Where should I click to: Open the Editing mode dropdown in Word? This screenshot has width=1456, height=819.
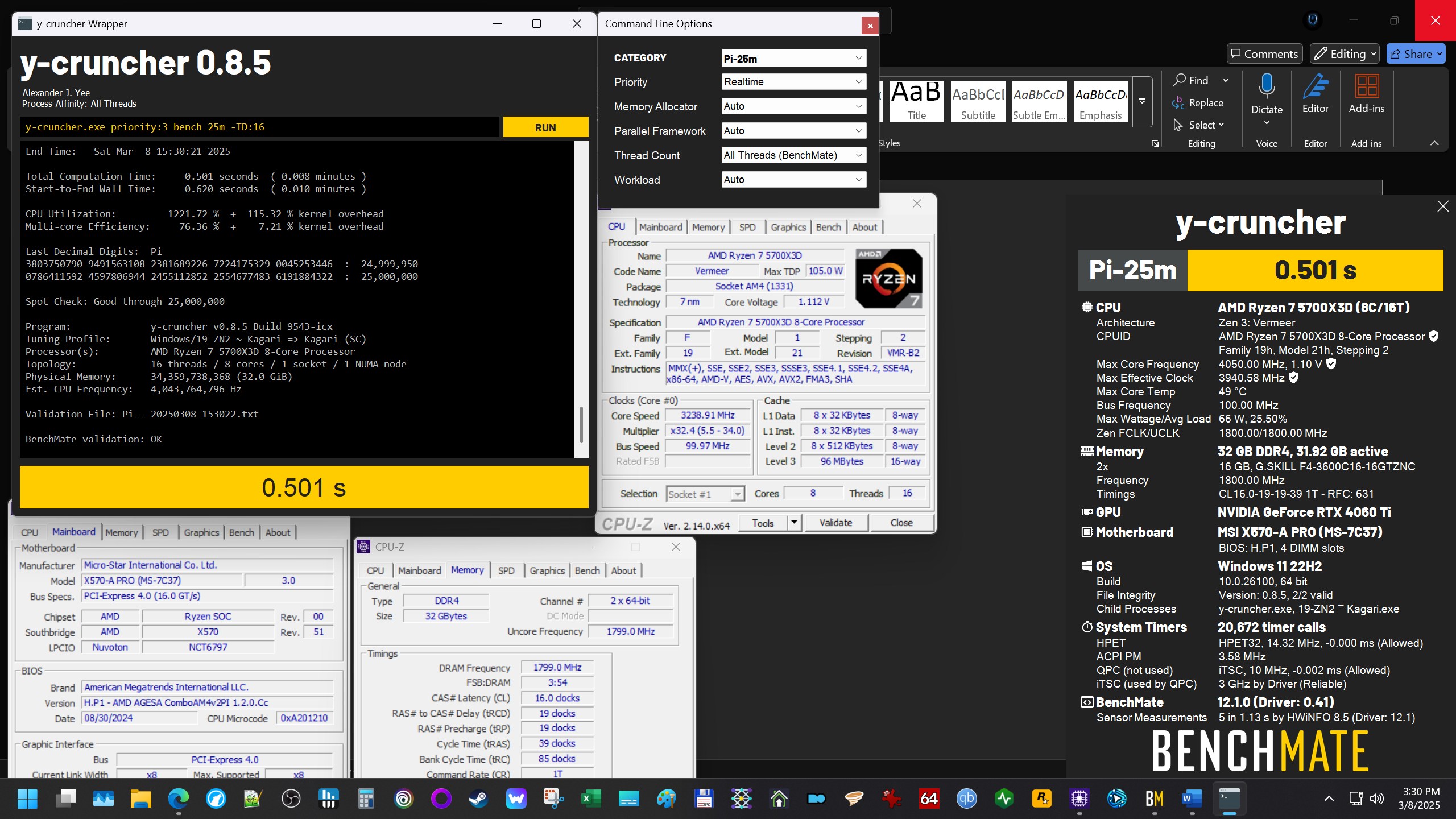click(x=1345, y=54)
